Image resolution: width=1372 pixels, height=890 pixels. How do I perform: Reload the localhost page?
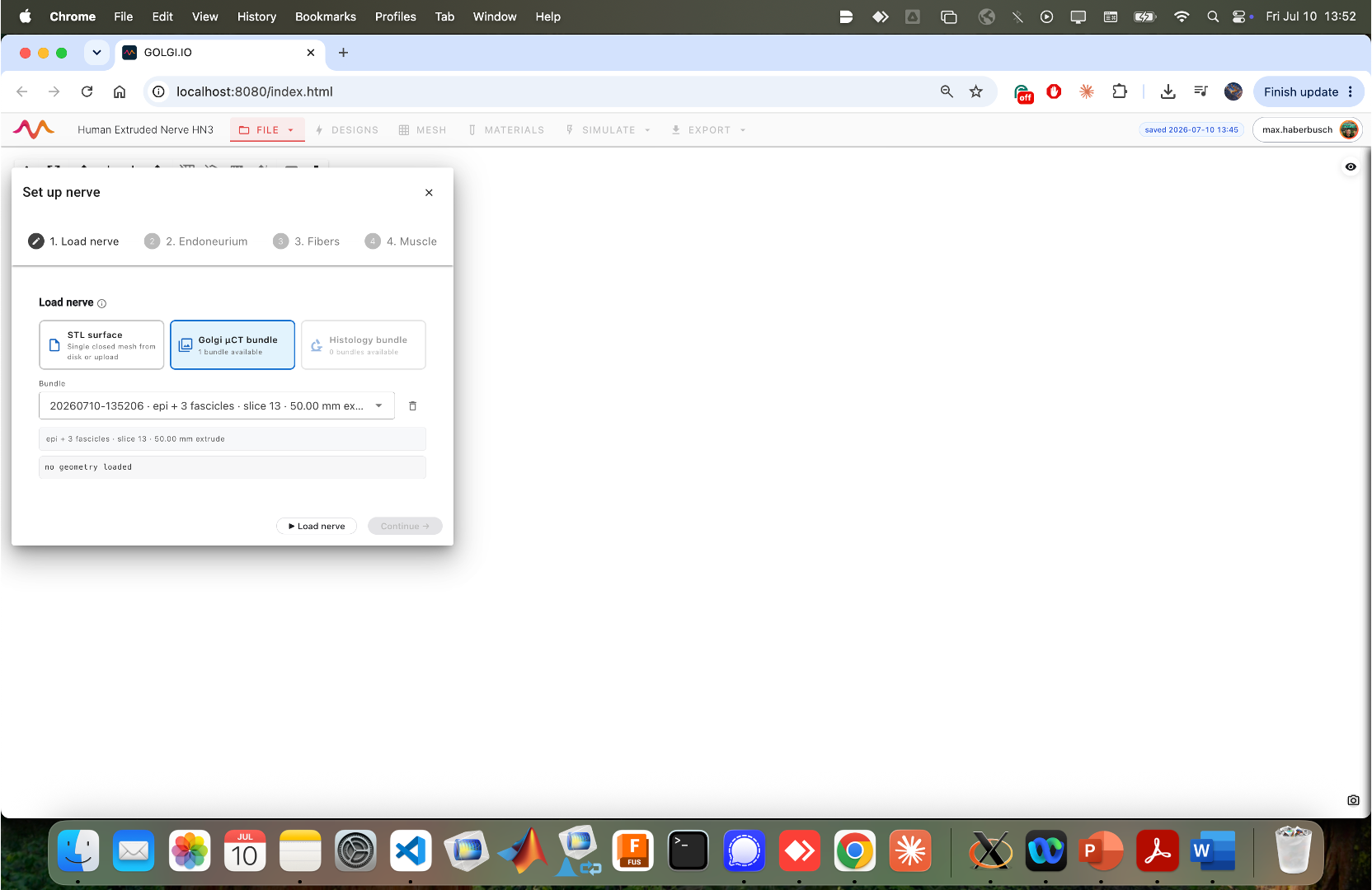click(87, 91)
